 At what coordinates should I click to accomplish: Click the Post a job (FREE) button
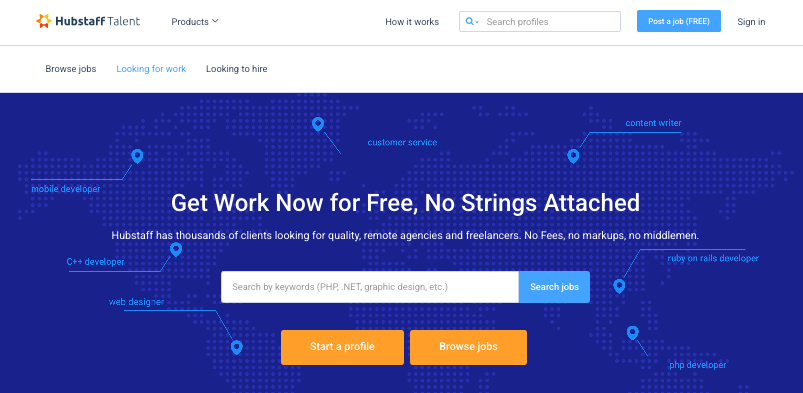coord(679,21)
